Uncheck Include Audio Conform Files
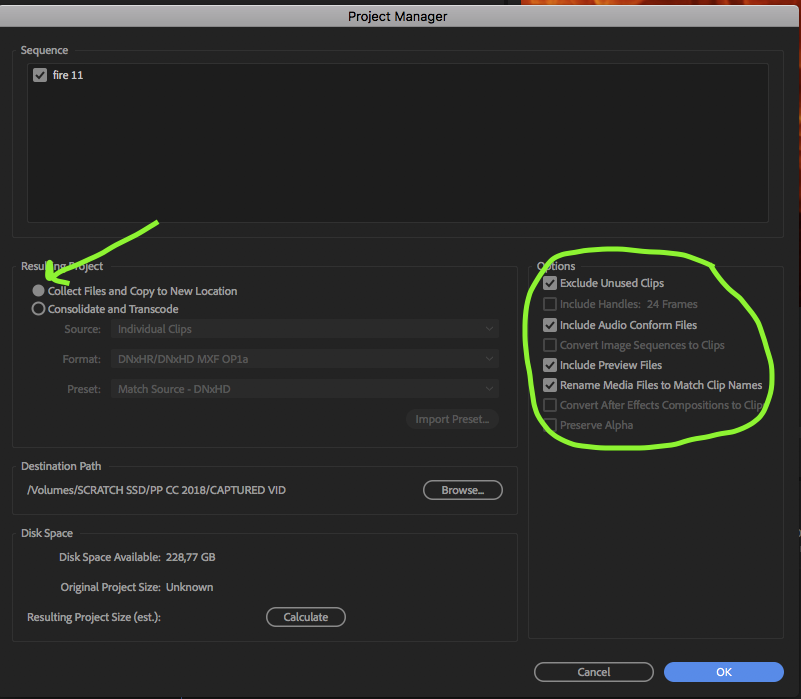This screenshot has width=801, height=699. (x=550, y=324)
